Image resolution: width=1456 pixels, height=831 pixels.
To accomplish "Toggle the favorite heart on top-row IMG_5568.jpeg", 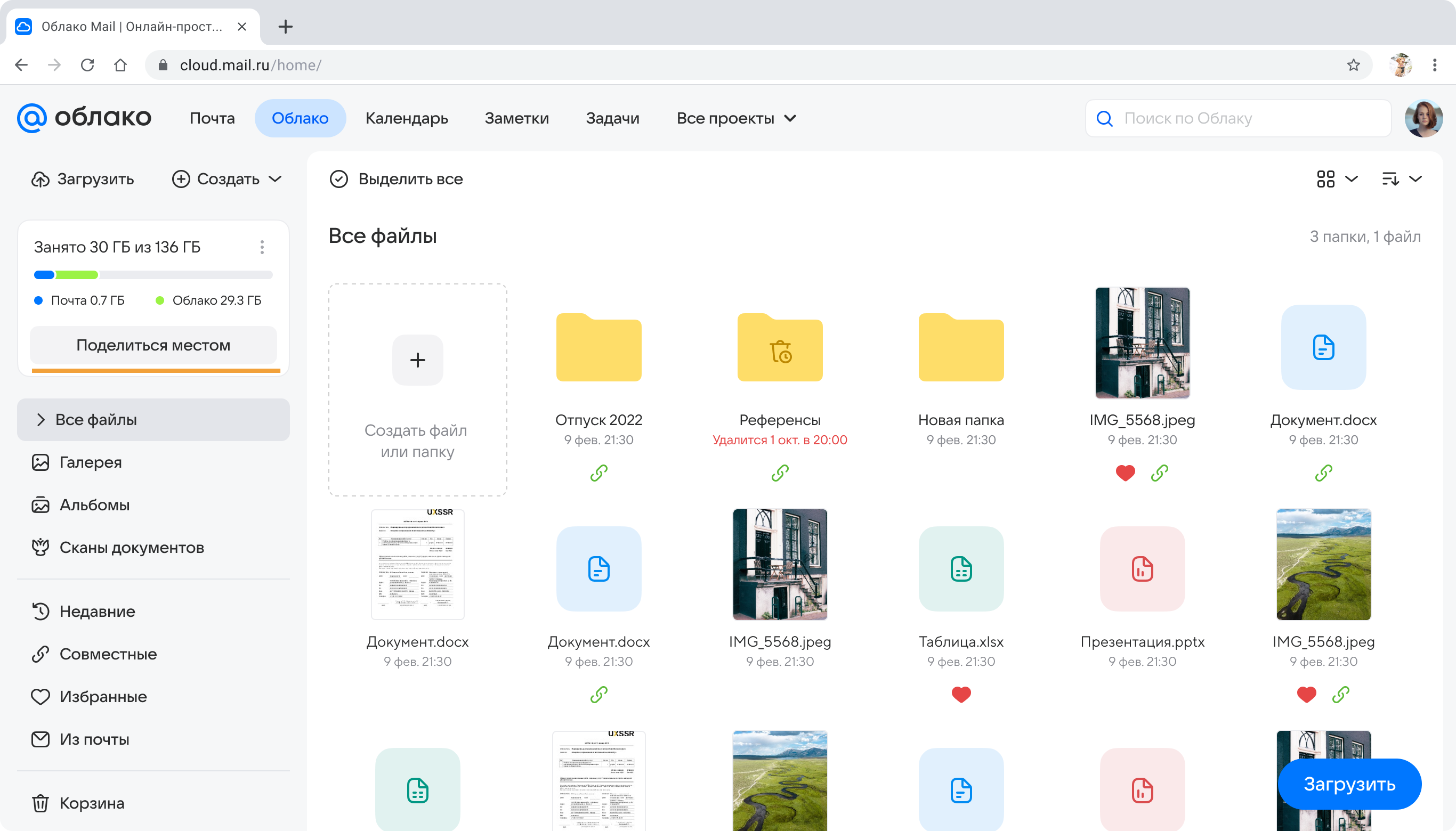I will [x=1125, y=472].
